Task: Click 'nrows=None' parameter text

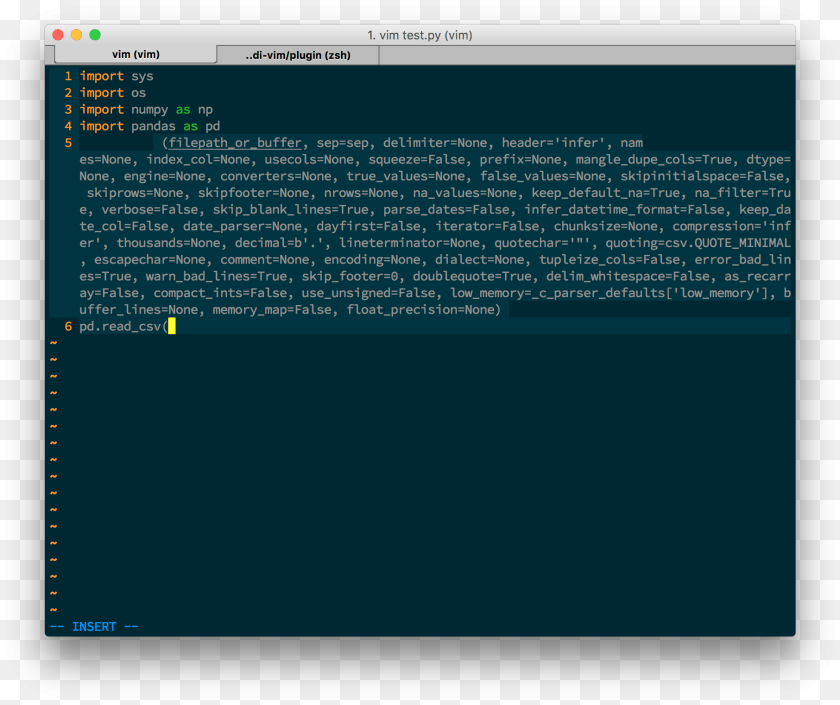Action: click(361, 193)
